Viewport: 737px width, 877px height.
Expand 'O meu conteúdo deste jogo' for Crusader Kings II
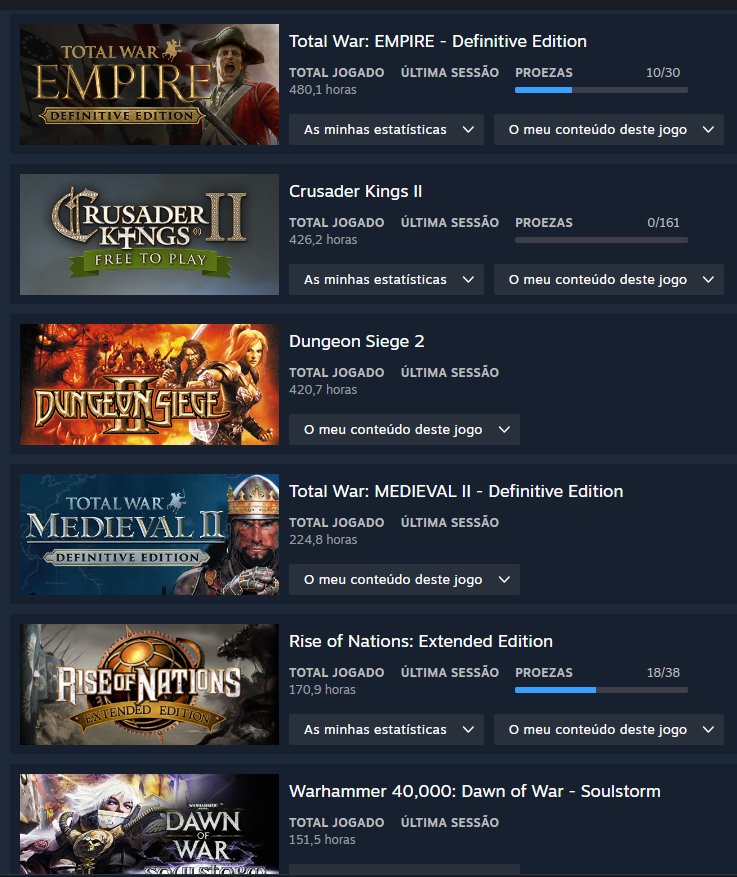click(609, 280)
